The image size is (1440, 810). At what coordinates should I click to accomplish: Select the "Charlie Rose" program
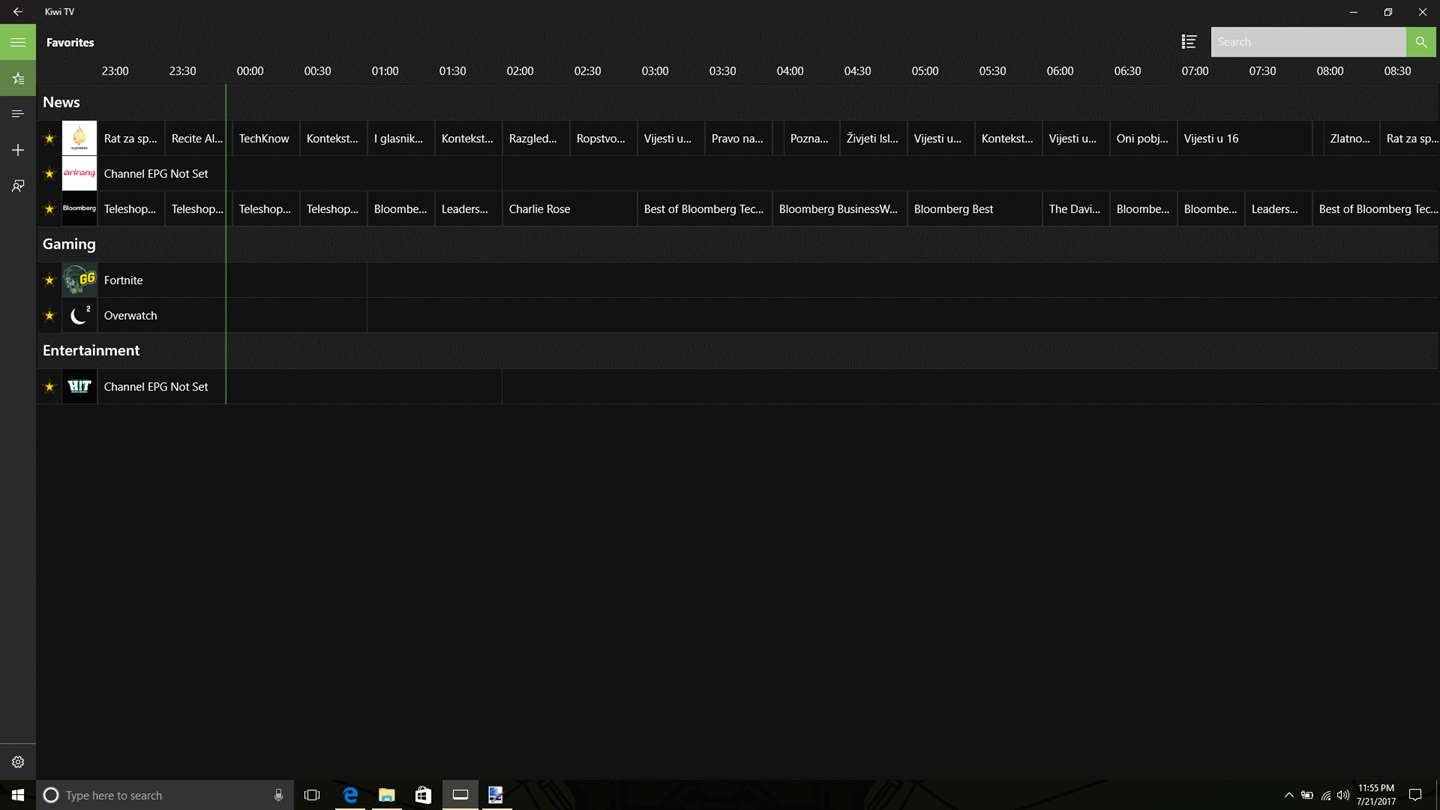[569, 209]
